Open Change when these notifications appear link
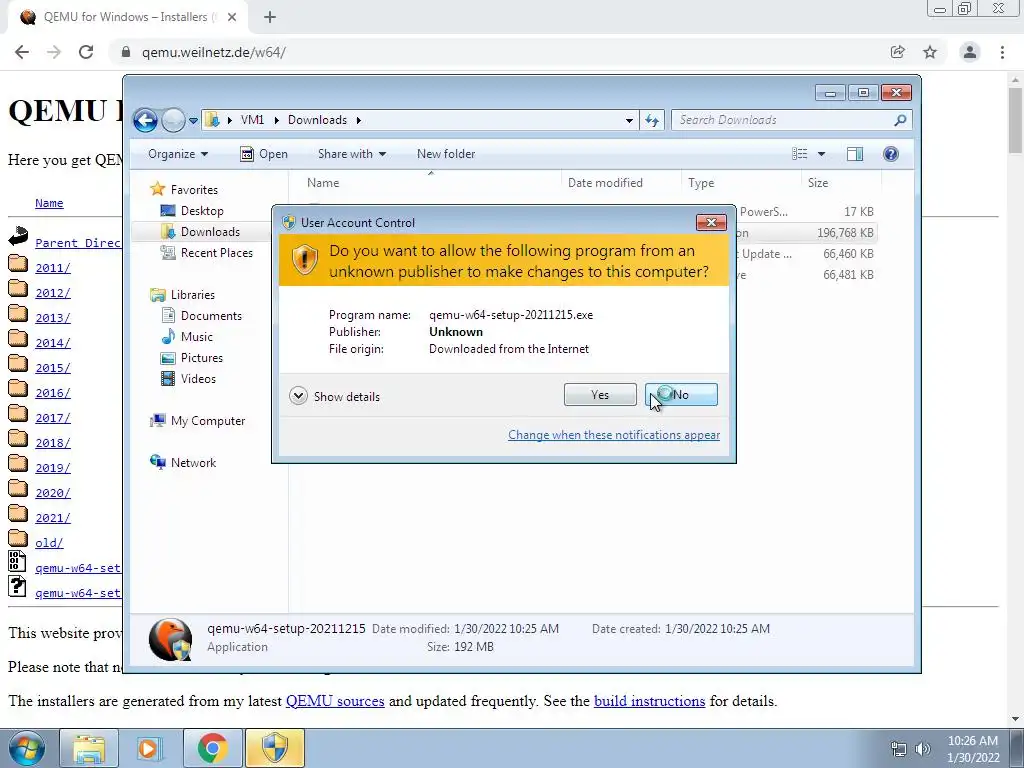The height and width of the screenshot is (768, 1024). [614, 435]
